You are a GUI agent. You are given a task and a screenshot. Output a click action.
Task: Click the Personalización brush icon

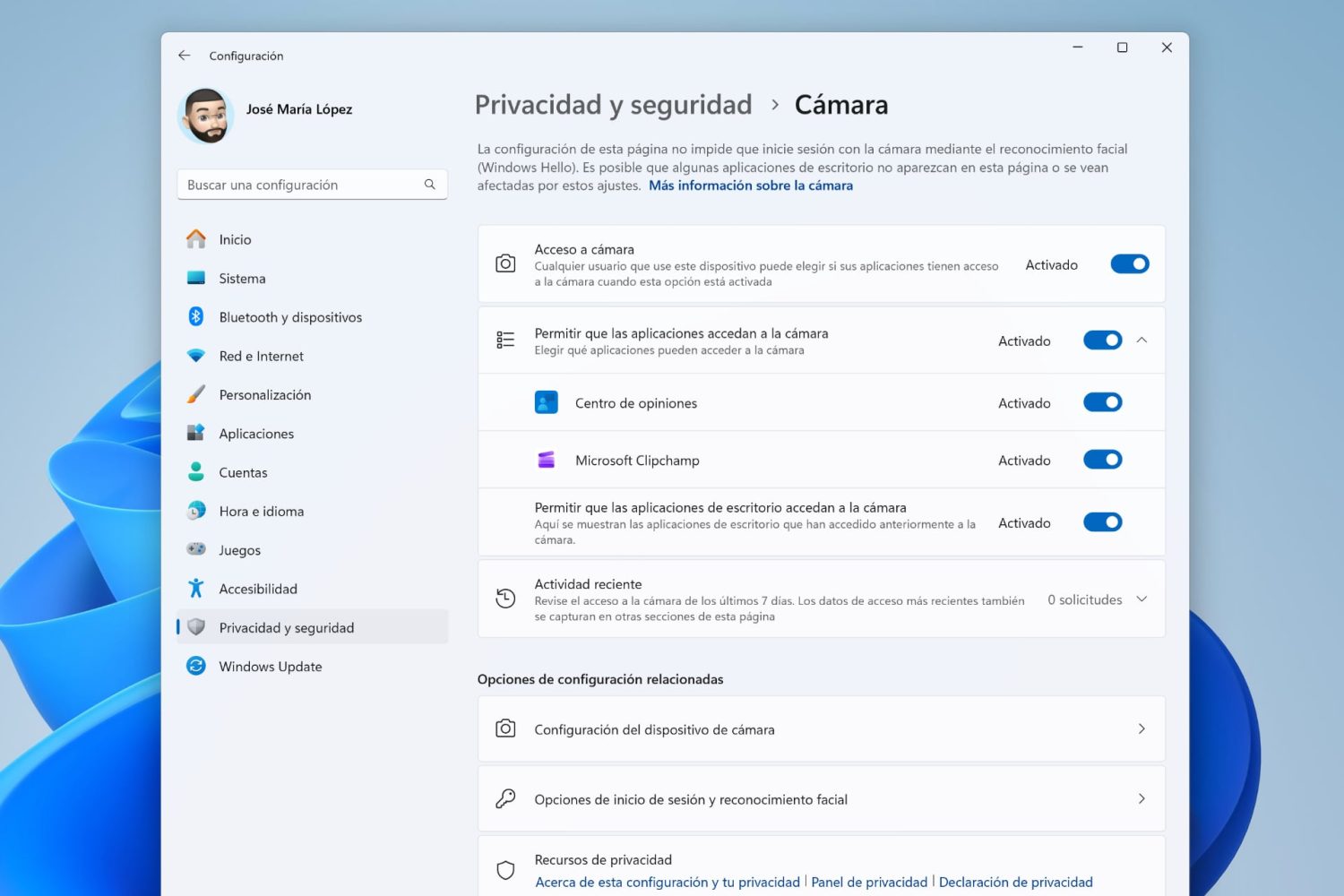(x=196, y=394)
